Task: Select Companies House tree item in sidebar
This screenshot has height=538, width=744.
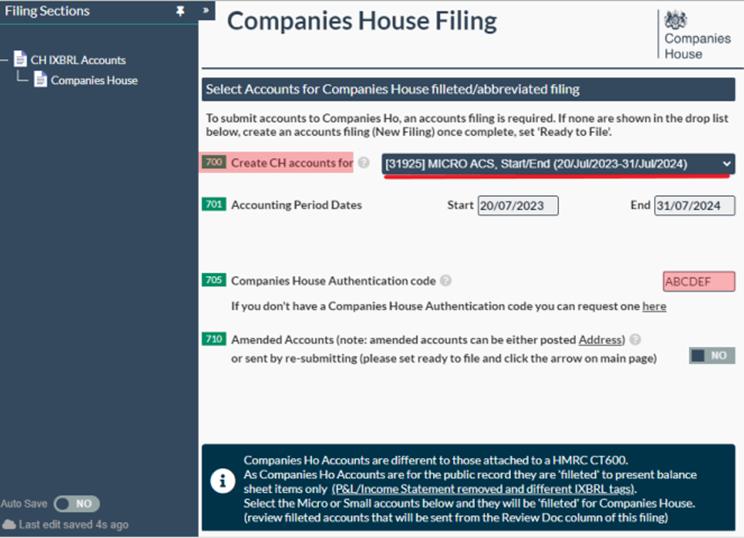Action: click(x=94, y=80)
